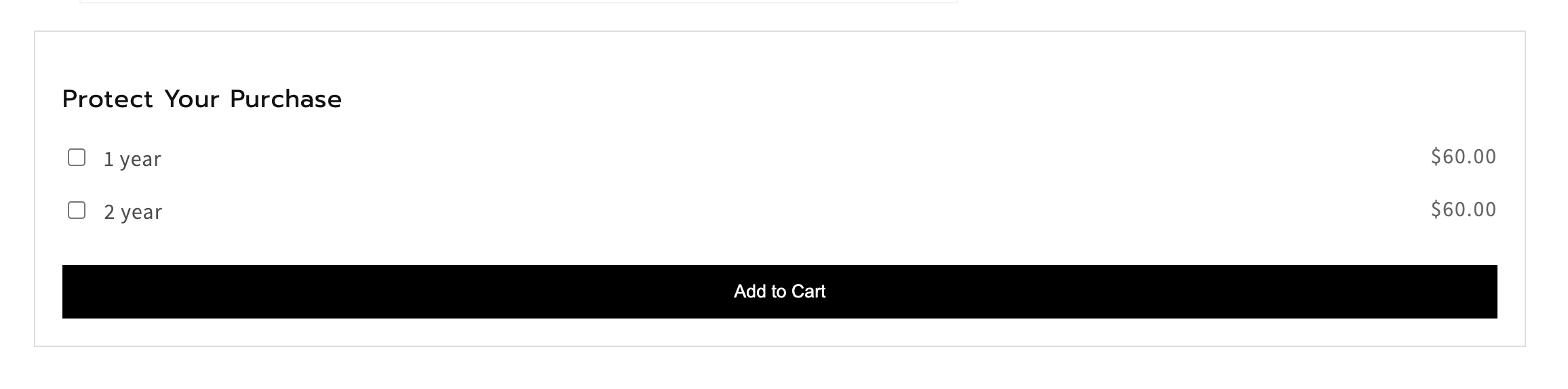Click the dollar sign of the 2 year price
This screenshot has height=389, width=1568.
(x=1436, y=209)
